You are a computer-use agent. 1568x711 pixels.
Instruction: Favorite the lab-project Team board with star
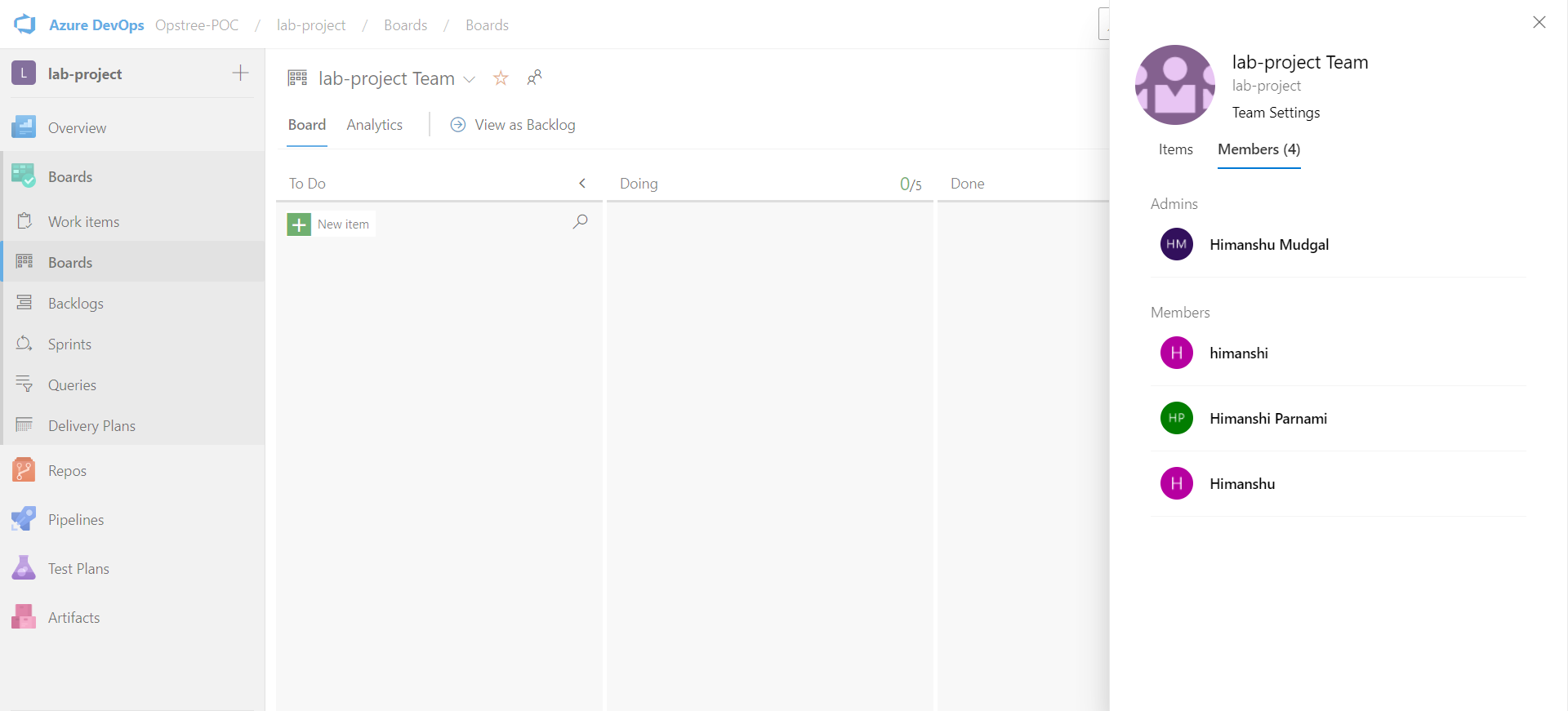tap(501, 78)
